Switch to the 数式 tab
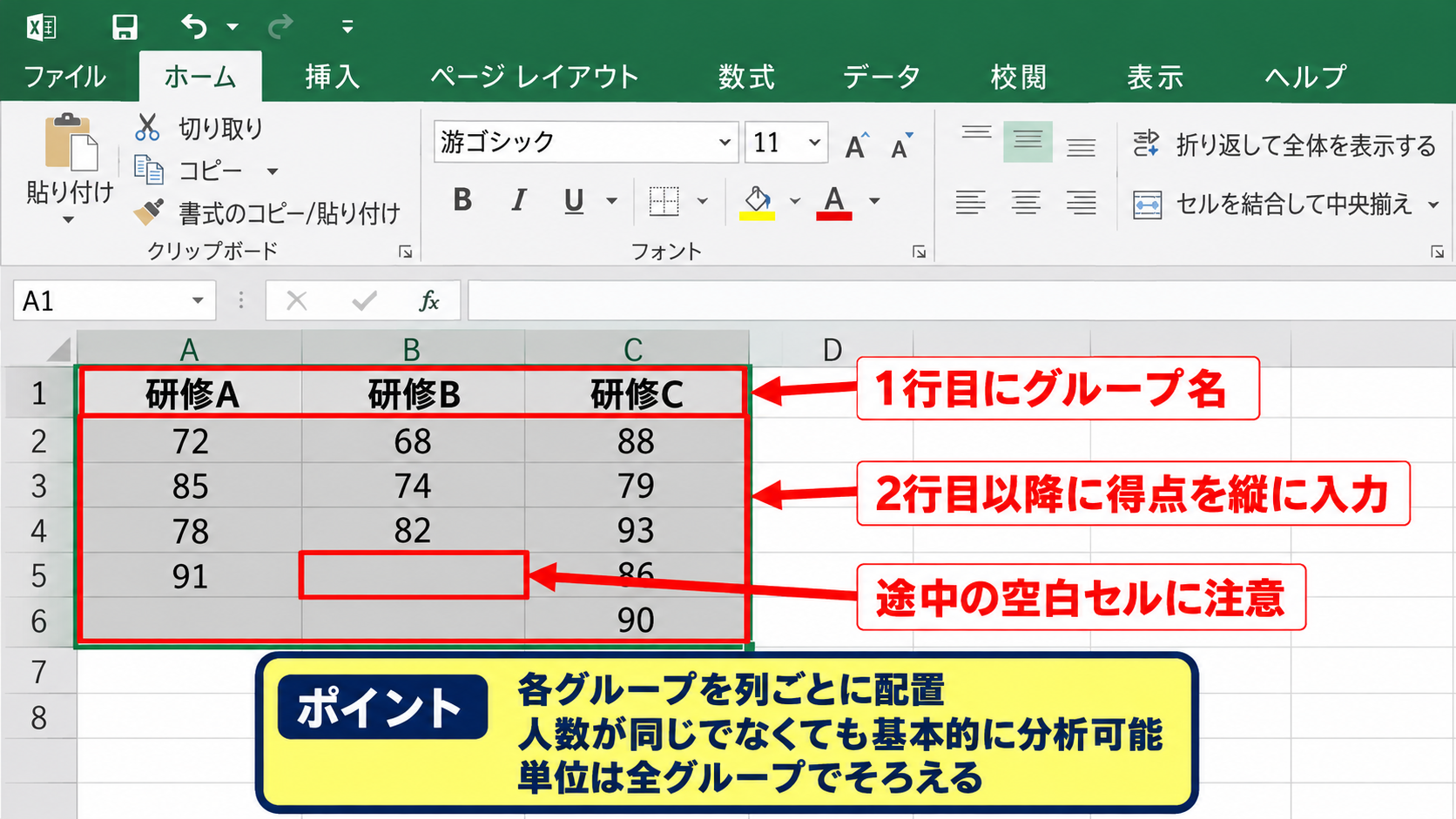1456x819 pixels. (746, 77)
